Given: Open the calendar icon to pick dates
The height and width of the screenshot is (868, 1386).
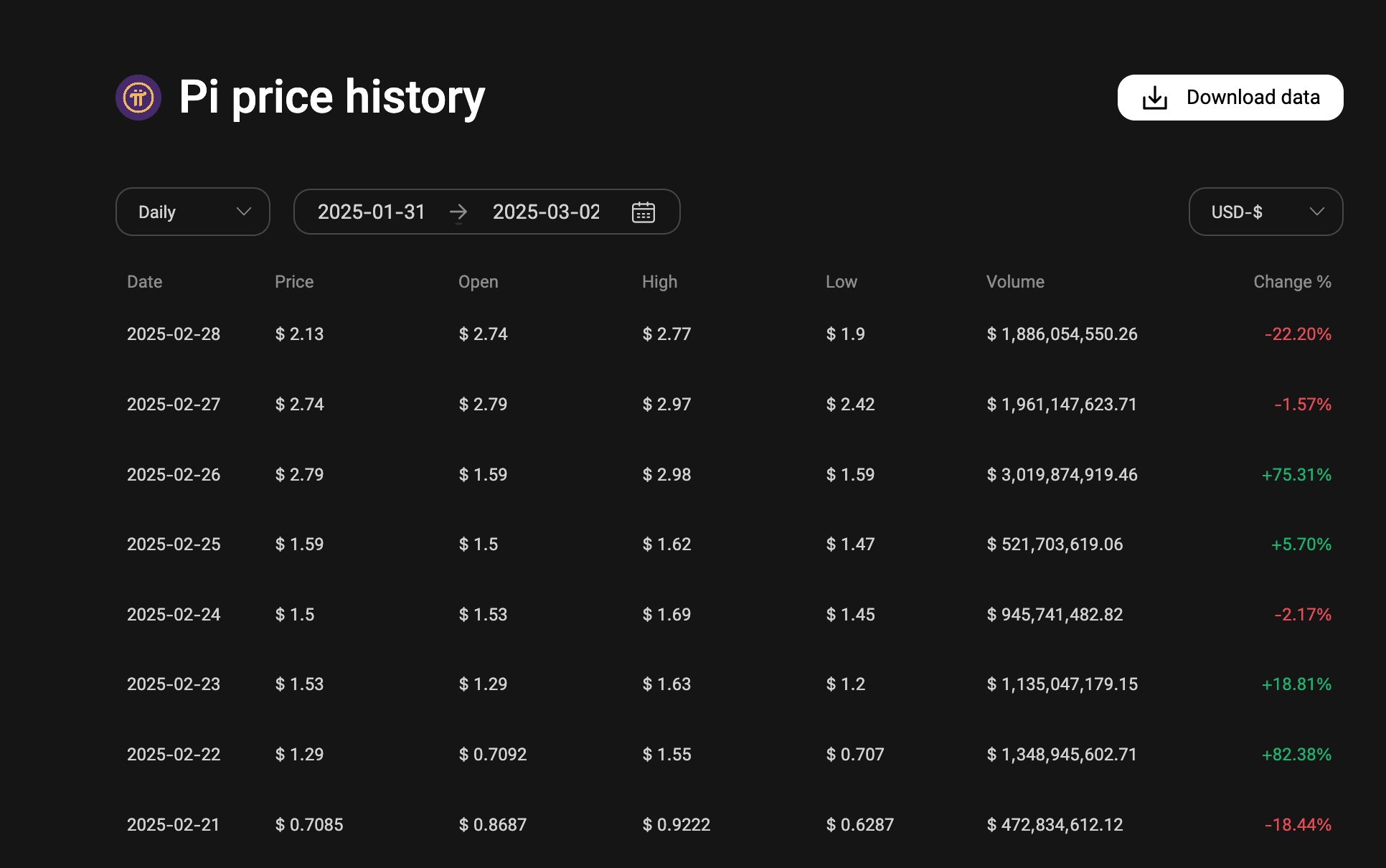Looking at the screenshot, I should click(643, 212).
